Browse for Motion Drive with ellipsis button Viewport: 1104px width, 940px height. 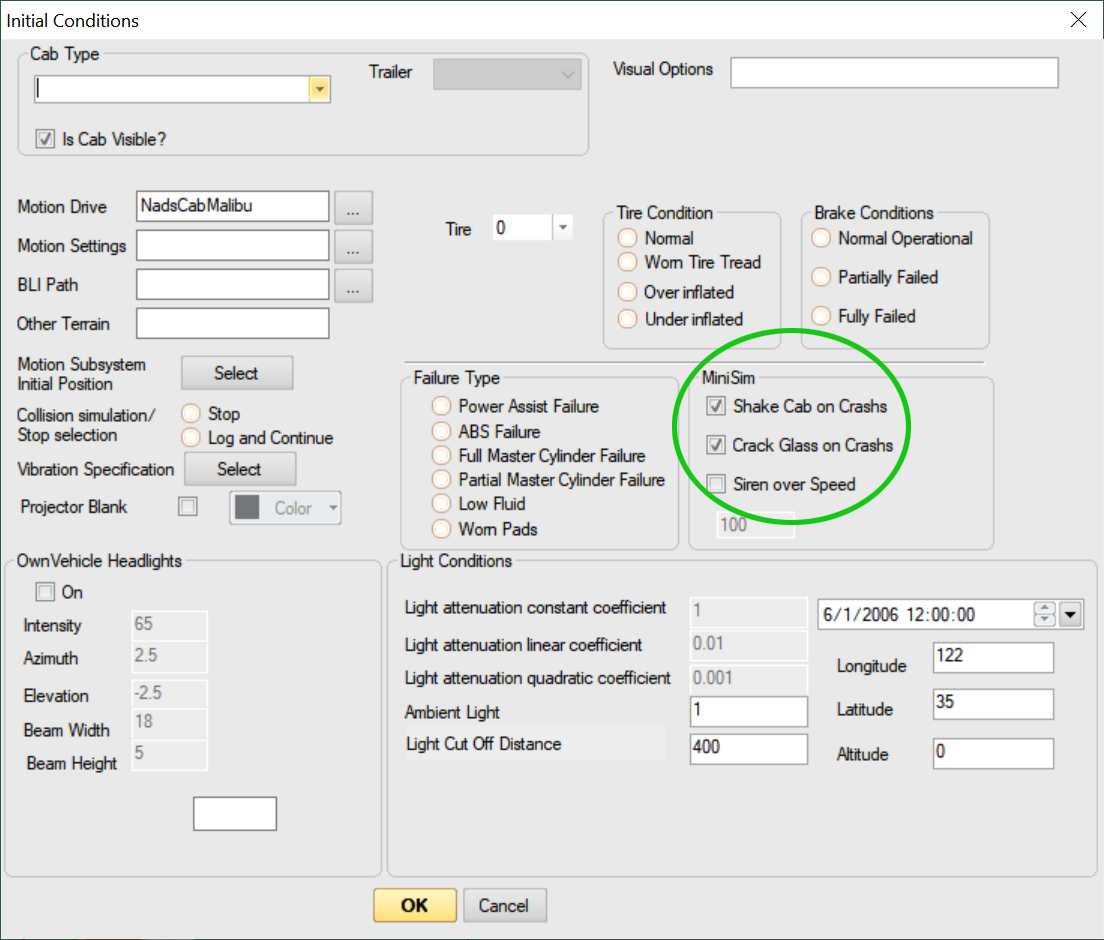tap(353, 208)
